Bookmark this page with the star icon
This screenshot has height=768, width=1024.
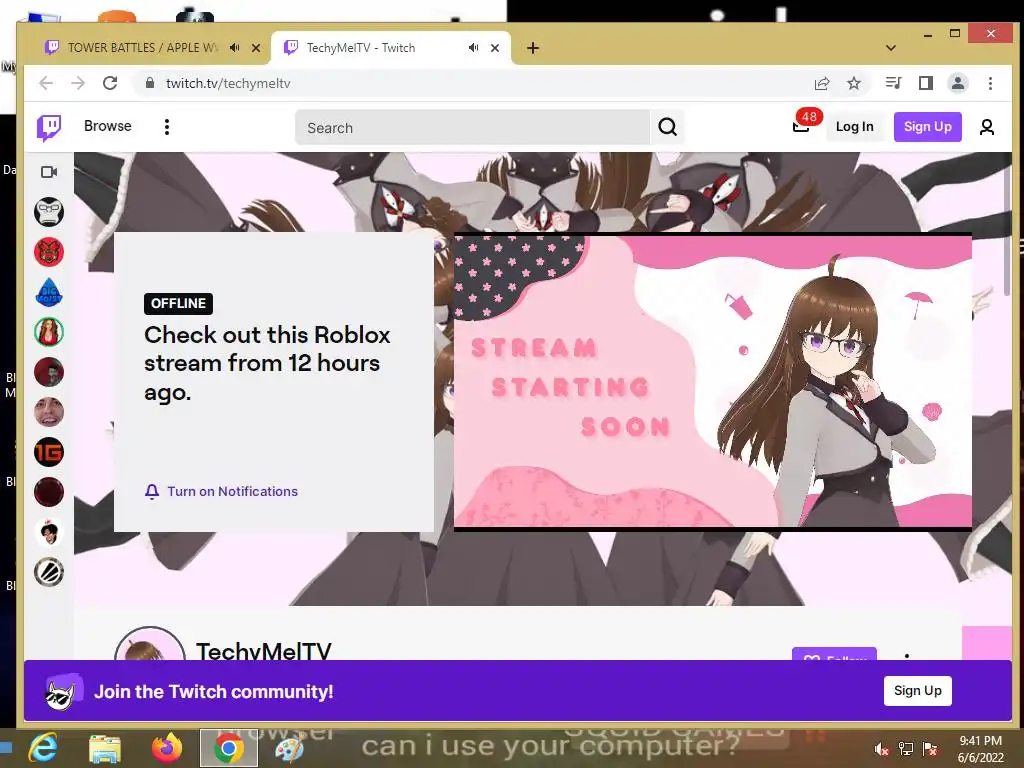(x=854, y=83)
